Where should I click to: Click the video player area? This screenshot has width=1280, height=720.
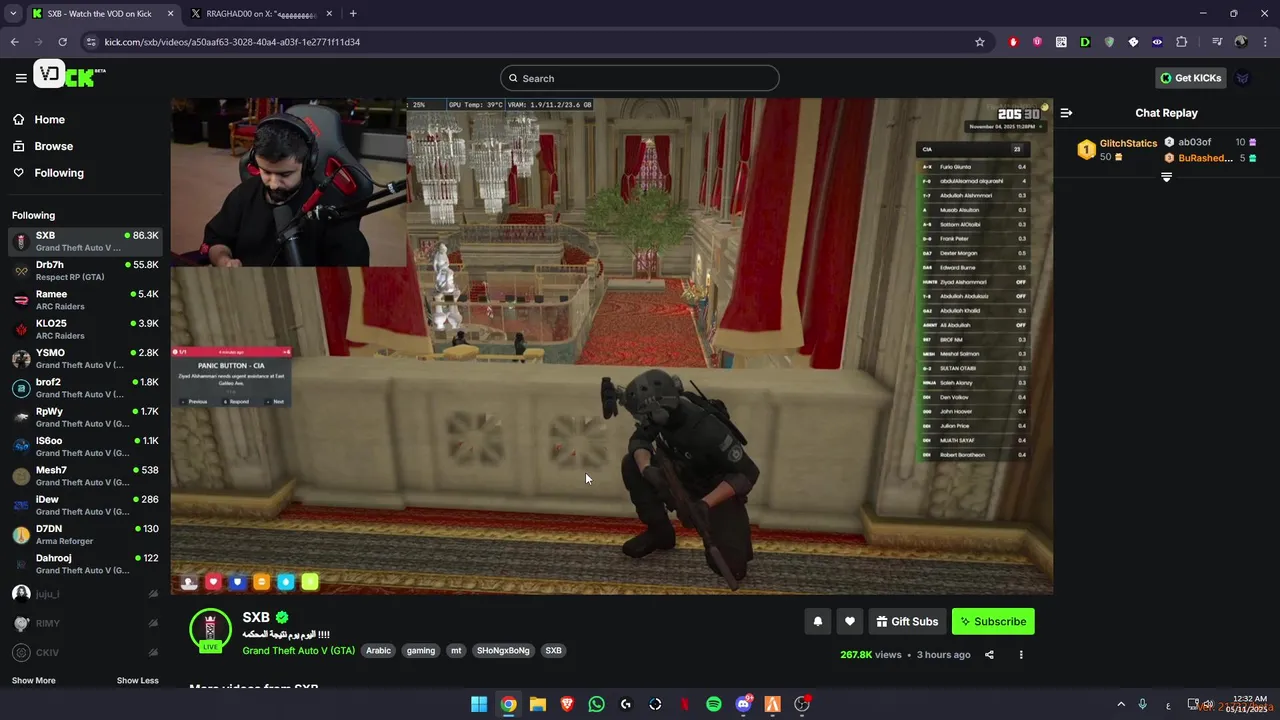coord(612,346)
